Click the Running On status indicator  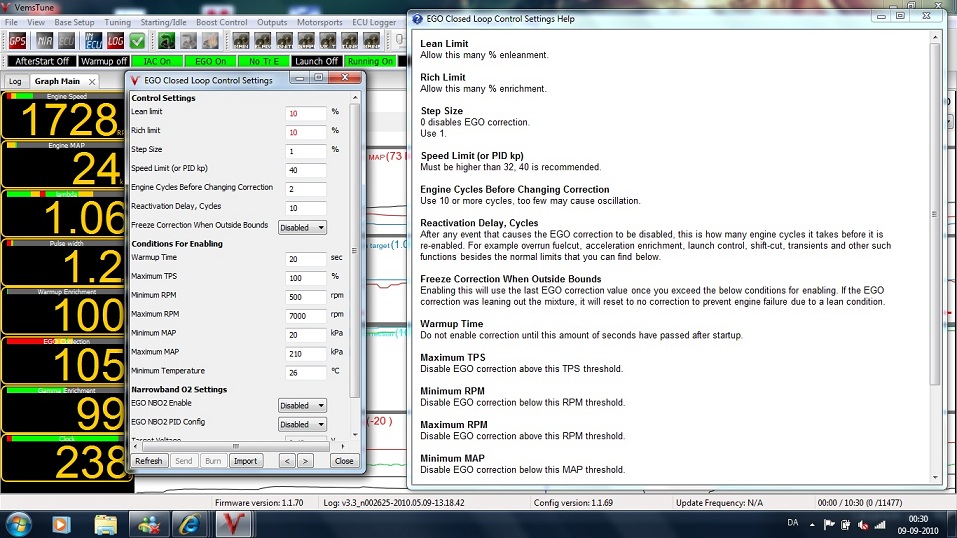coord(370,61)
